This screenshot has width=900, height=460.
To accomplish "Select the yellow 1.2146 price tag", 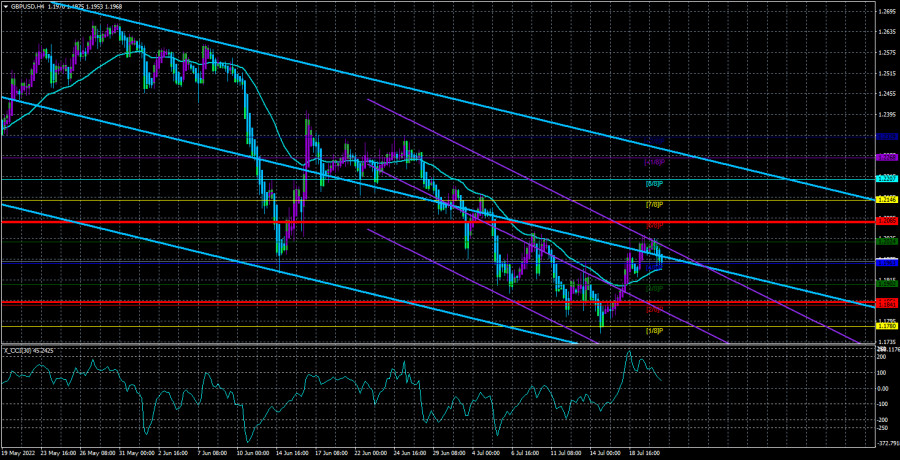I will click(x=885, y=199).
